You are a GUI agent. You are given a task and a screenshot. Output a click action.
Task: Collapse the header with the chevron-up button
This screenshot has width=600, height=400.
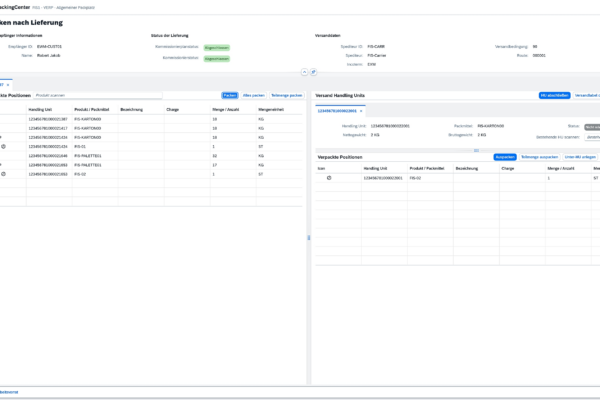[303, 72]
